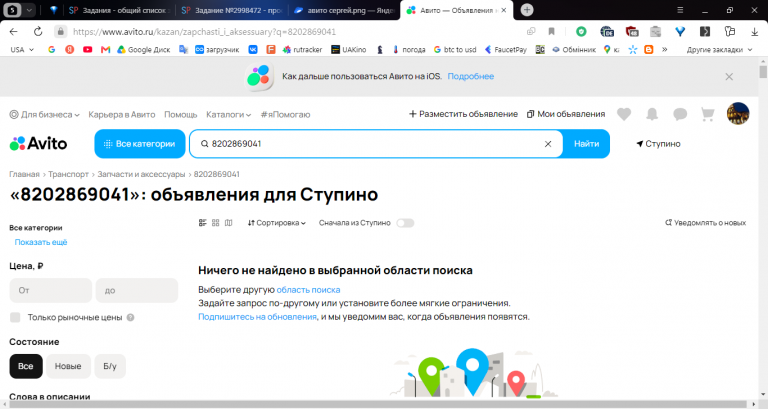Switch to 'Задания - общий список' tab
The height and width of the screenshot is (409, 768).
[x=119, y=10]
